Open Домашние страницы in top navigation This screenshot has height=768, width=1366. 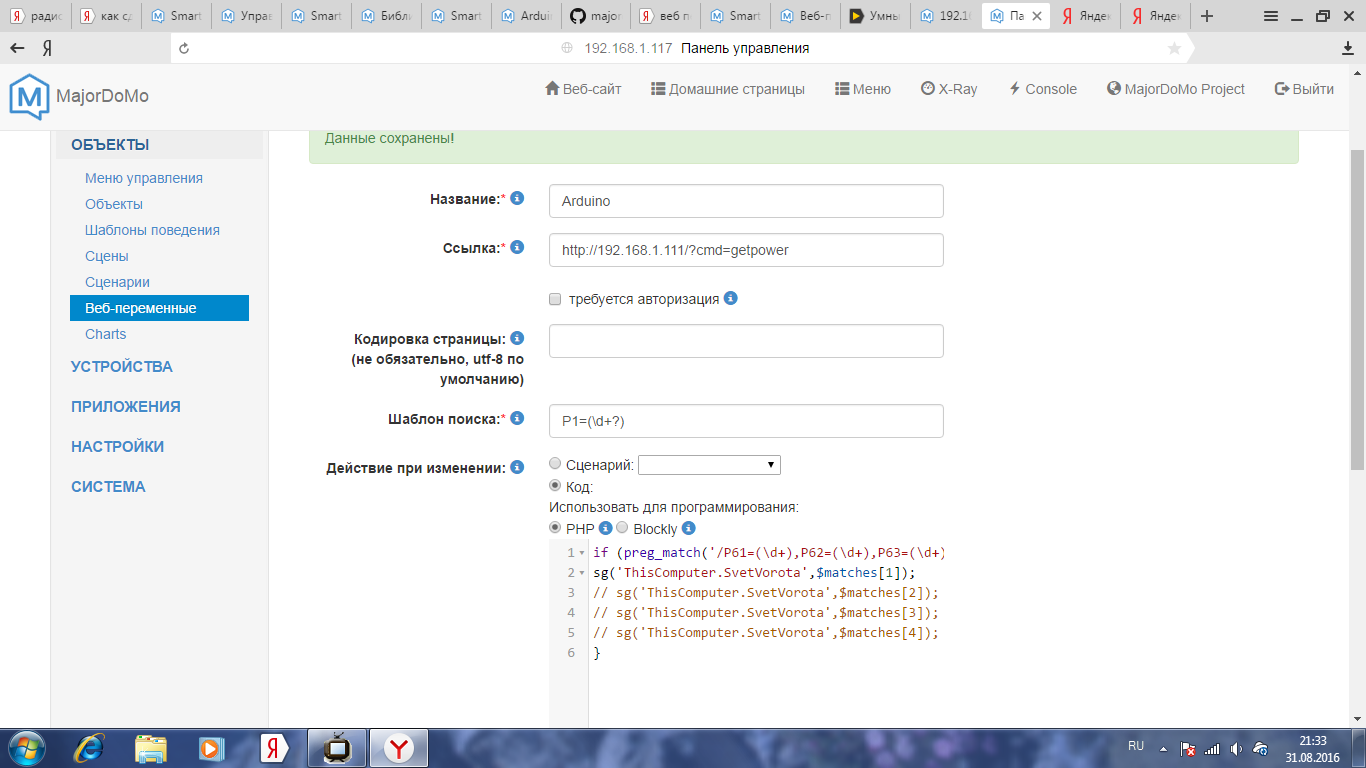[x=728, y=89]
